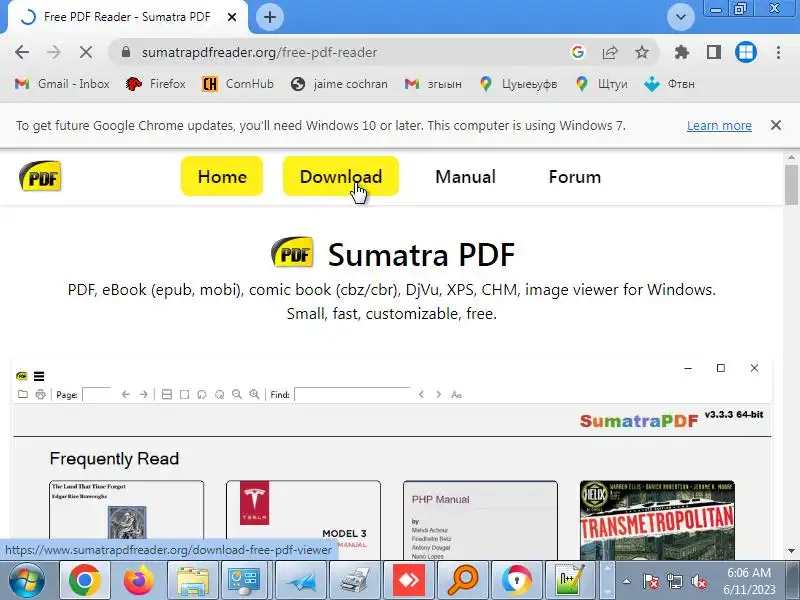Click the match case Aa icon
Viewport: 800px width, 600px height.
click(x=457, y=394)
